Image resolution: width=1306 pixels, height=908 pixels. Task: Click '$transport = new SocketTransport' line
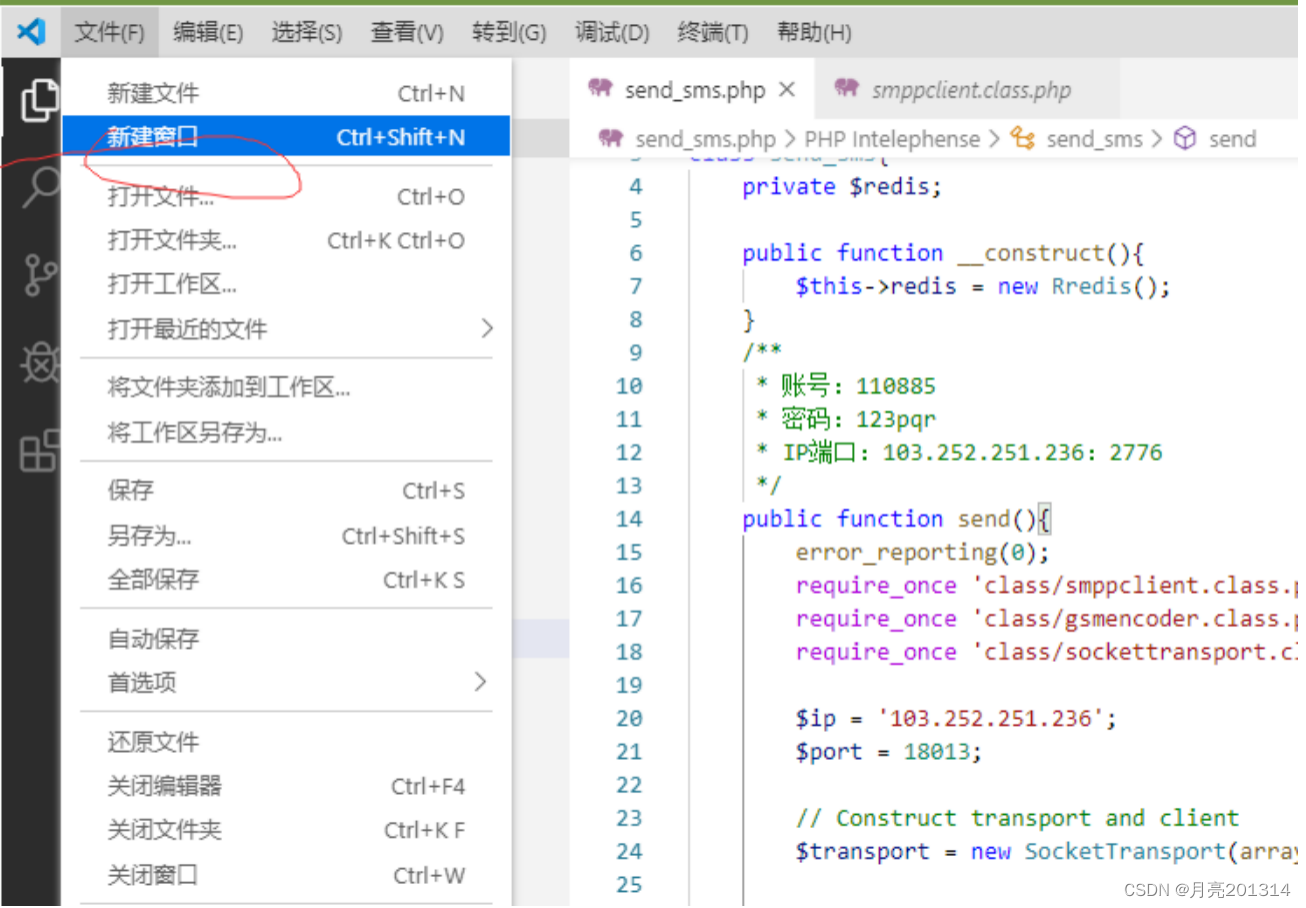1046,851
